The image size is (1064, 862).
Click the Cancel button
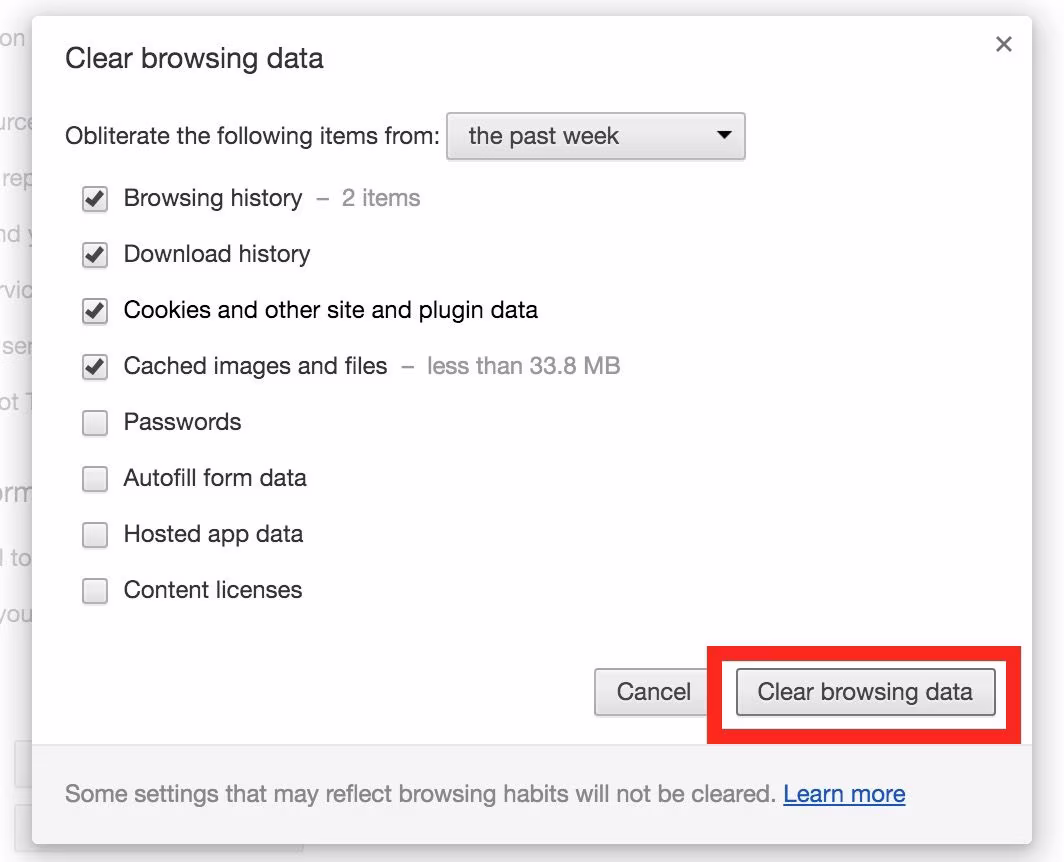pos(653,692)
